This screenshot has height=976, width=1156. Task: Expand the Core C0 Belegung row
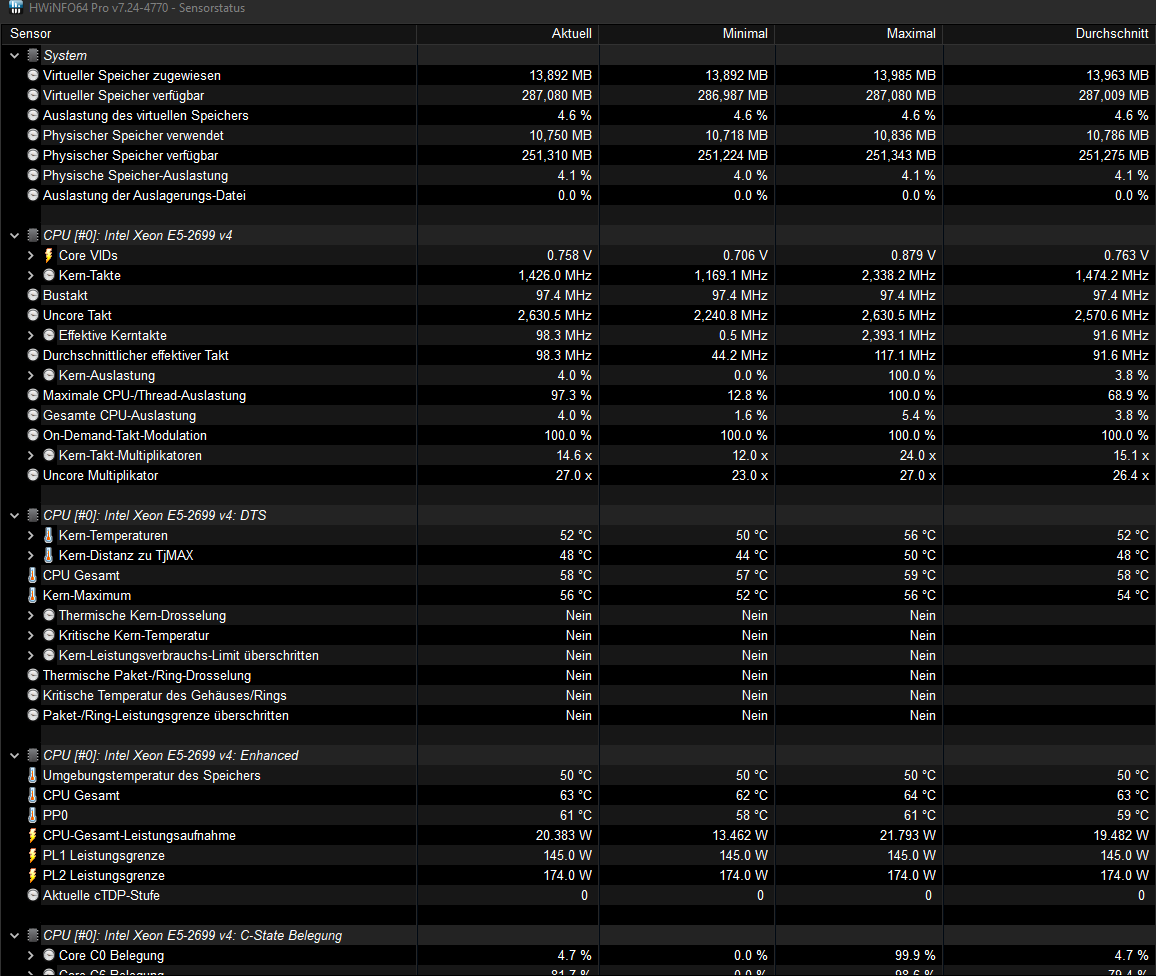point(31,955)
